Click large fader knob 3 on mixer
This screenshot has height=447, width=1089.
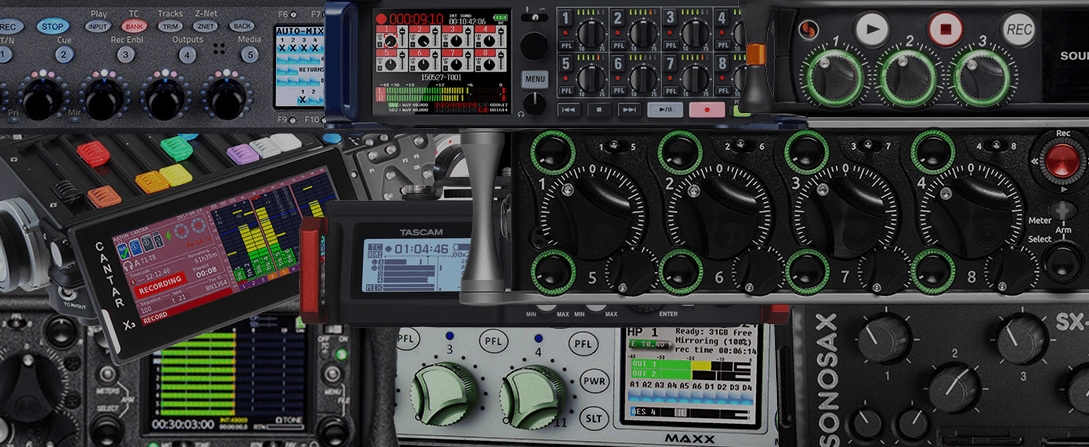pyautogui.click(x=847, y=215)
